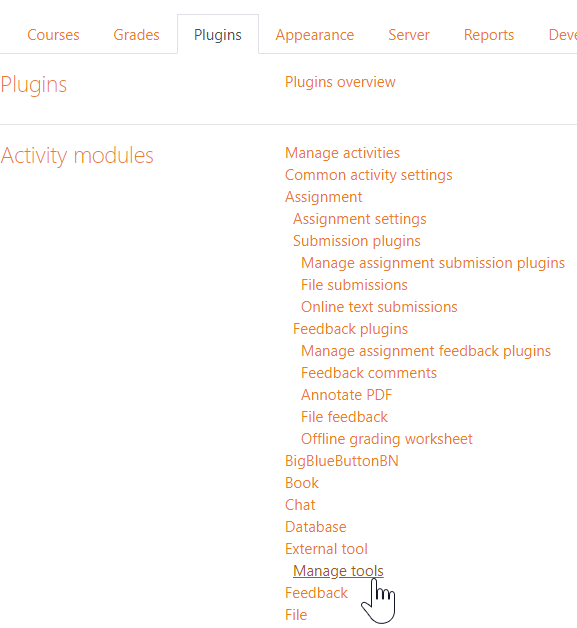
Task: Open the Chat module settings
Action: 300,505
